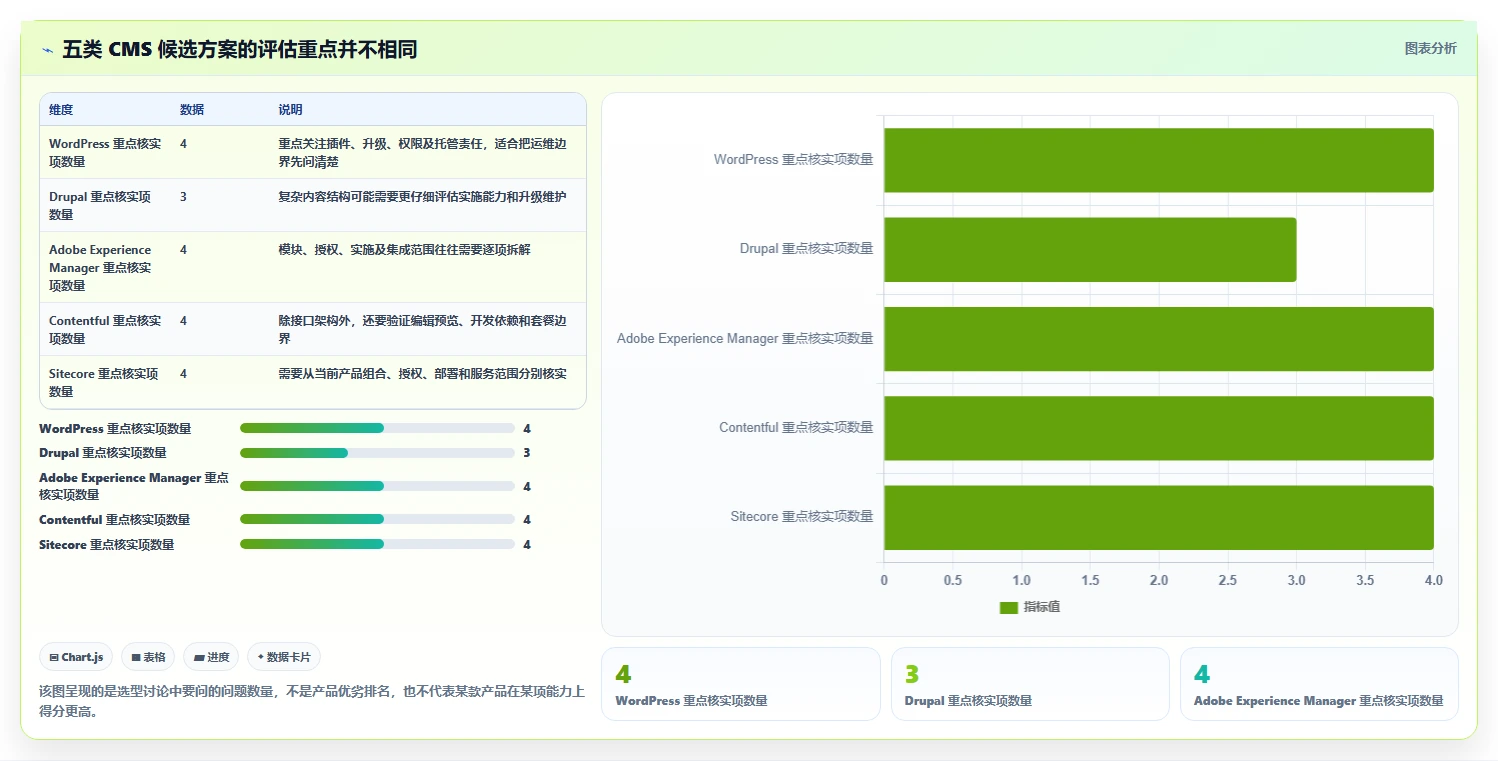The image size is (1498, 761).
Task: Click the 说明 column header
Action: click(290, 110)
